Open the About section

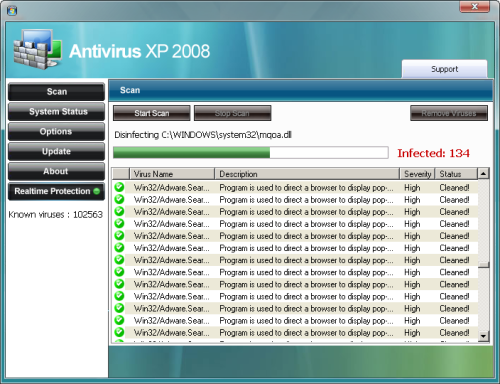56,171
